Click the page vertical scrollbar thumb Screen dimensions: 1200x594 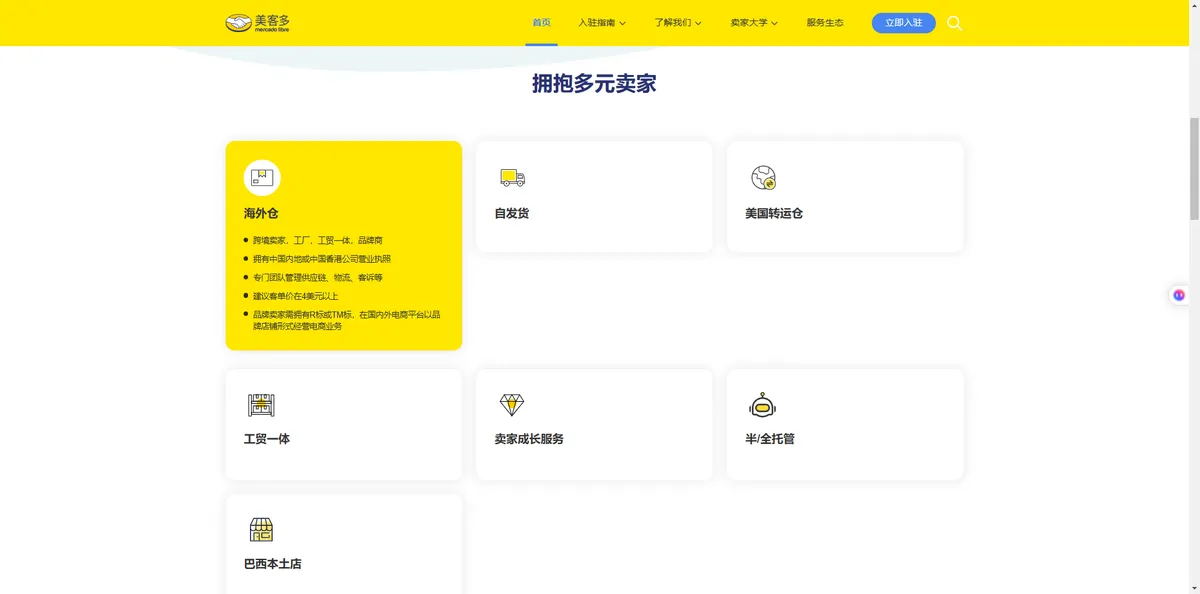point(1194,168)
